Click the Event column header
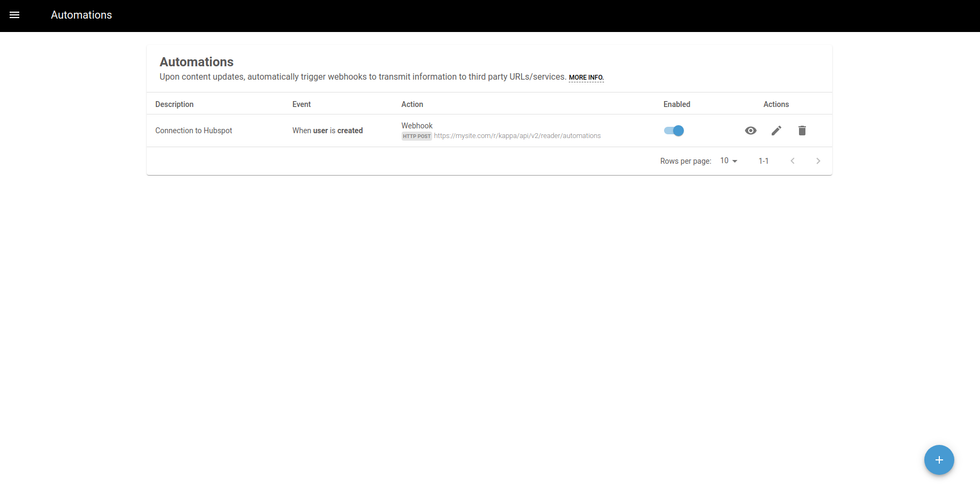 301,104
